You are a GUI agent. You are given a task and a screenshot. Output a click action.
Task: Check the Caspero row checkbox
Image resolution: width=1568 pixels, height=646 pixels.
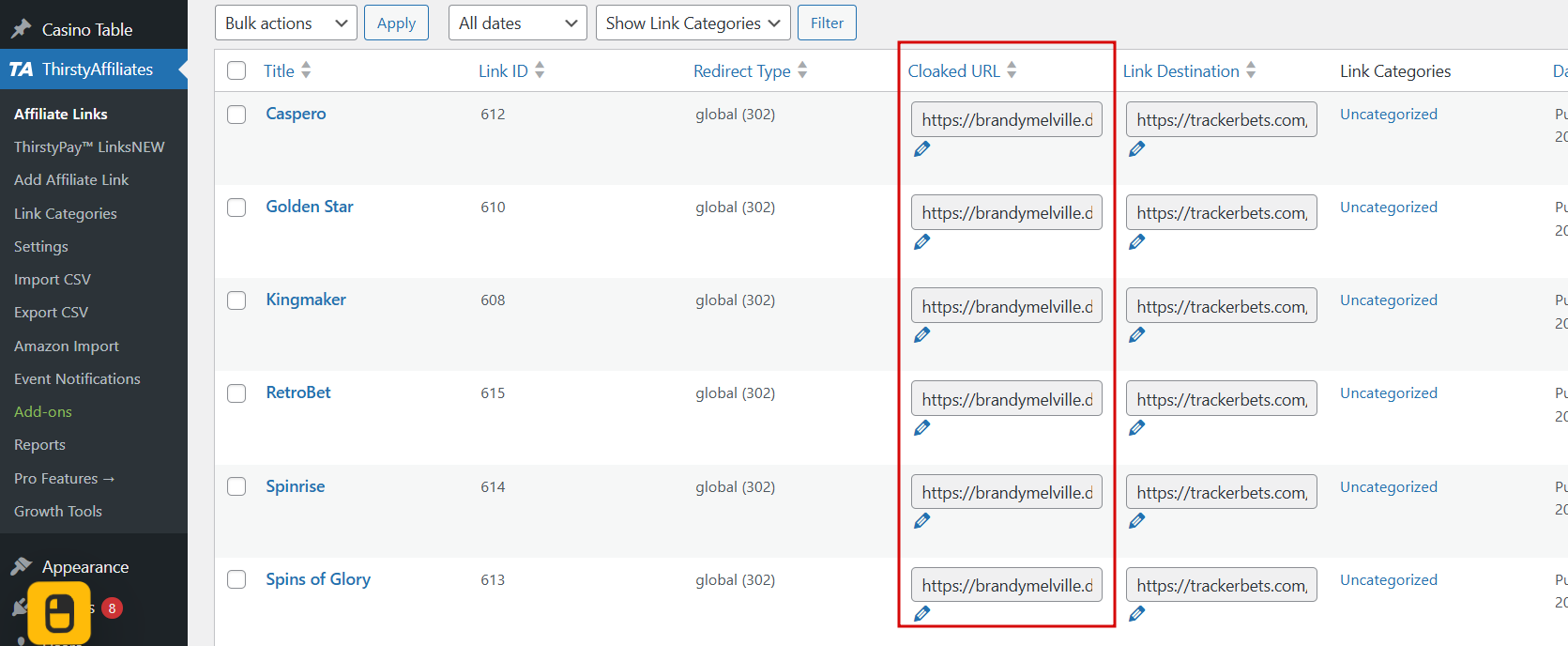(236, 115)
